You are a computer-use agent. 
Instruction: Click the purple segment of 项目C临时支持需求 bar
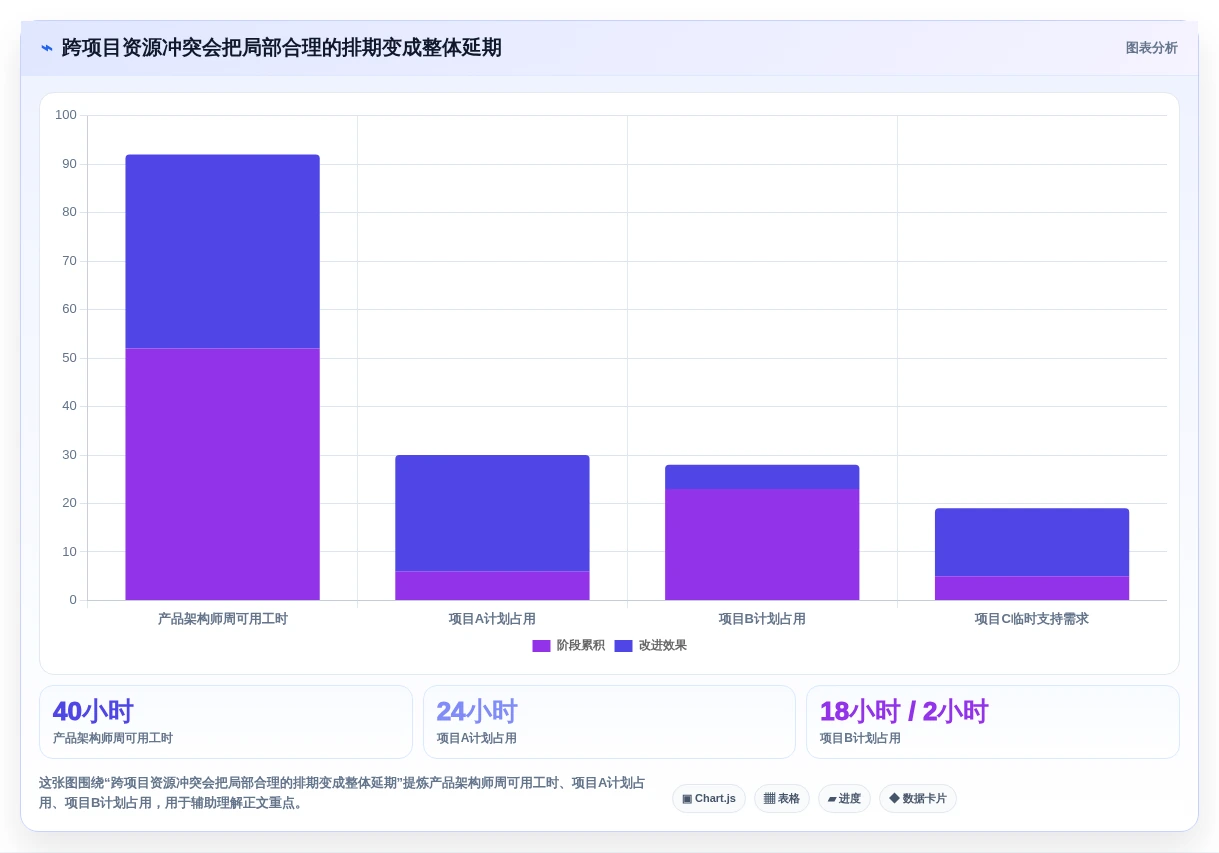pyautogui.click(x=1032, y=588)
